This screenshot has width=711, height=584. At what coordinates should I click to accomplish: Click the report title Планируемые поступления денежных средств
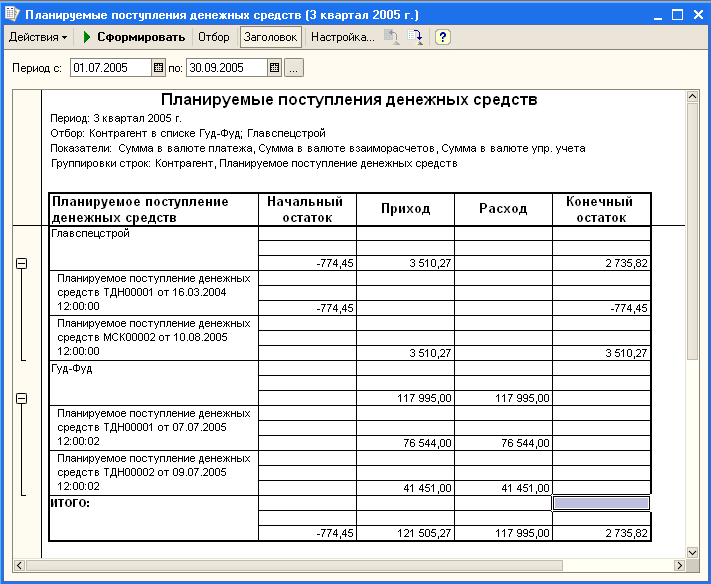click(x=349, y=99)
